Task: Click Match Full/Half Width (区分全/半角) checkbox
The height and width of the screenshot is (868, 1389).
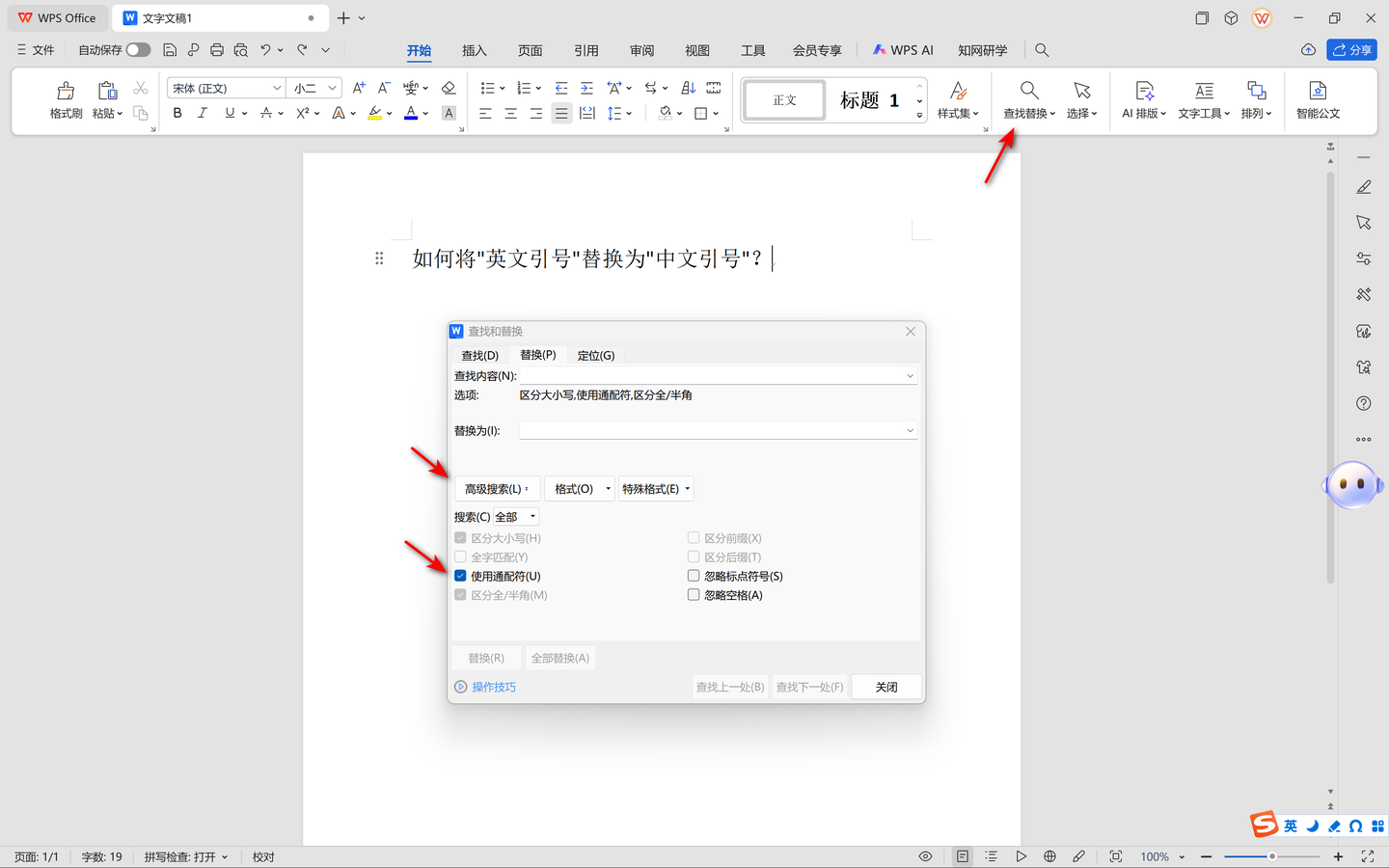Action: point(460,595)
